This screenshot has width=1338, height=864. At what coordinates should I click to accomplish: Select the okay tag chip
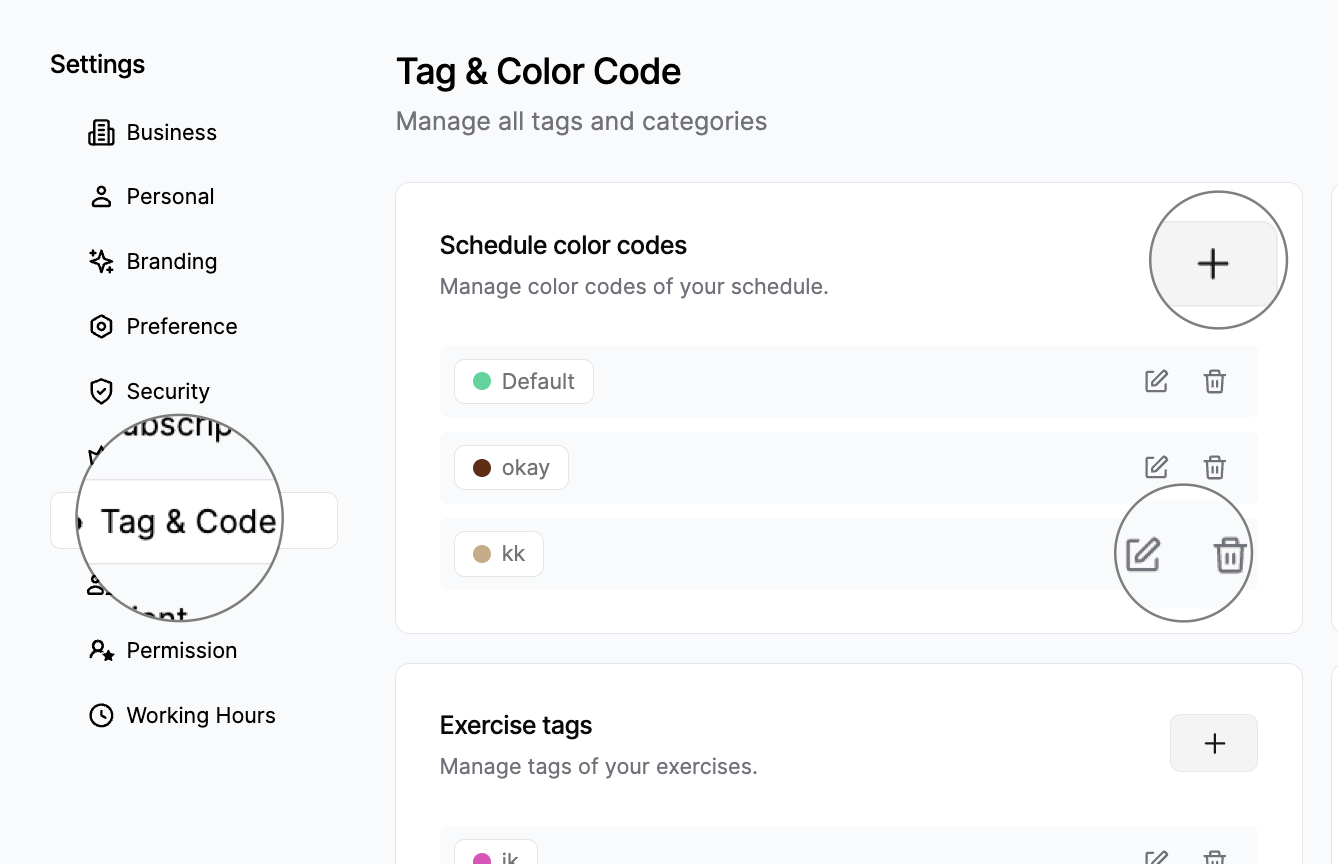tap(511, 467)
